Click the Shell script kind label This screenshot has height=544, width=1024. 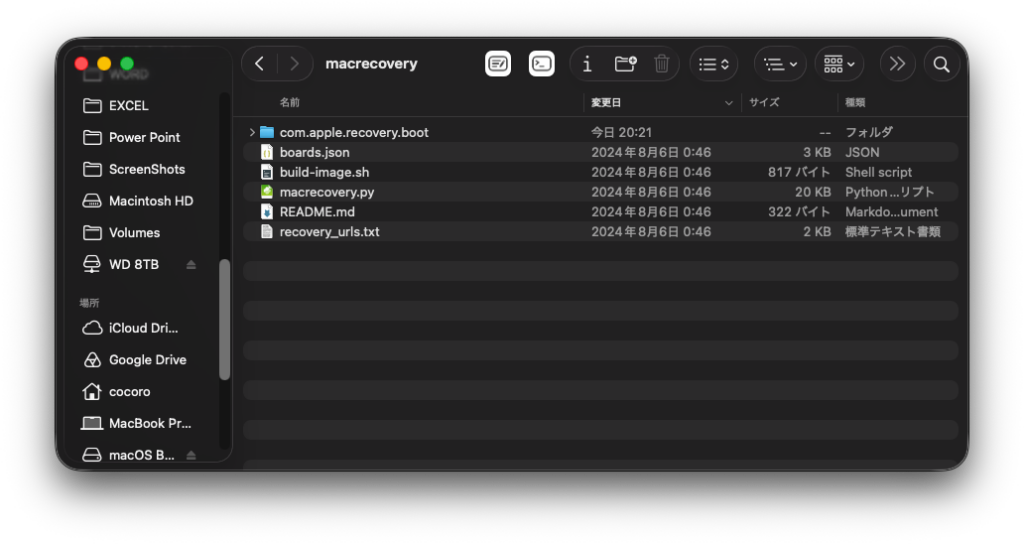pyautogui.click(x=878, y=172)
